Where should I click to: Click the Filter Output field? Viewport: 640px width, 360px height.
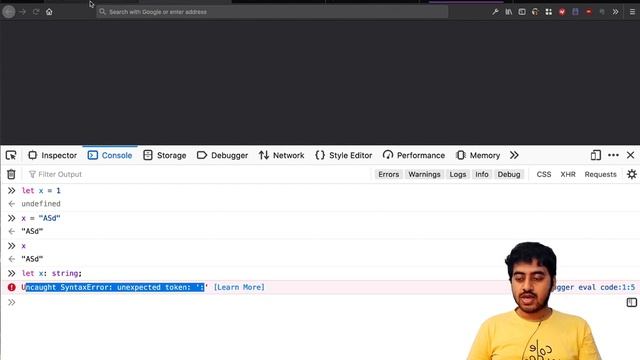196,174
